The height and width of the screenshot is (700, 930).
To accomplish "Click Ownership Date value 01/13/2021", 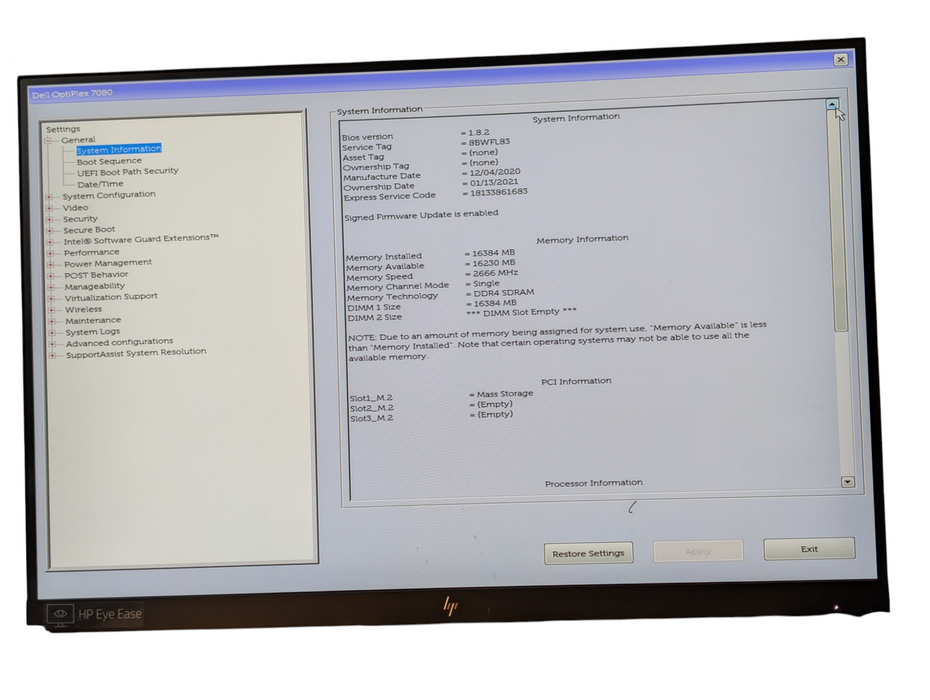I will [x=493, y=182].
